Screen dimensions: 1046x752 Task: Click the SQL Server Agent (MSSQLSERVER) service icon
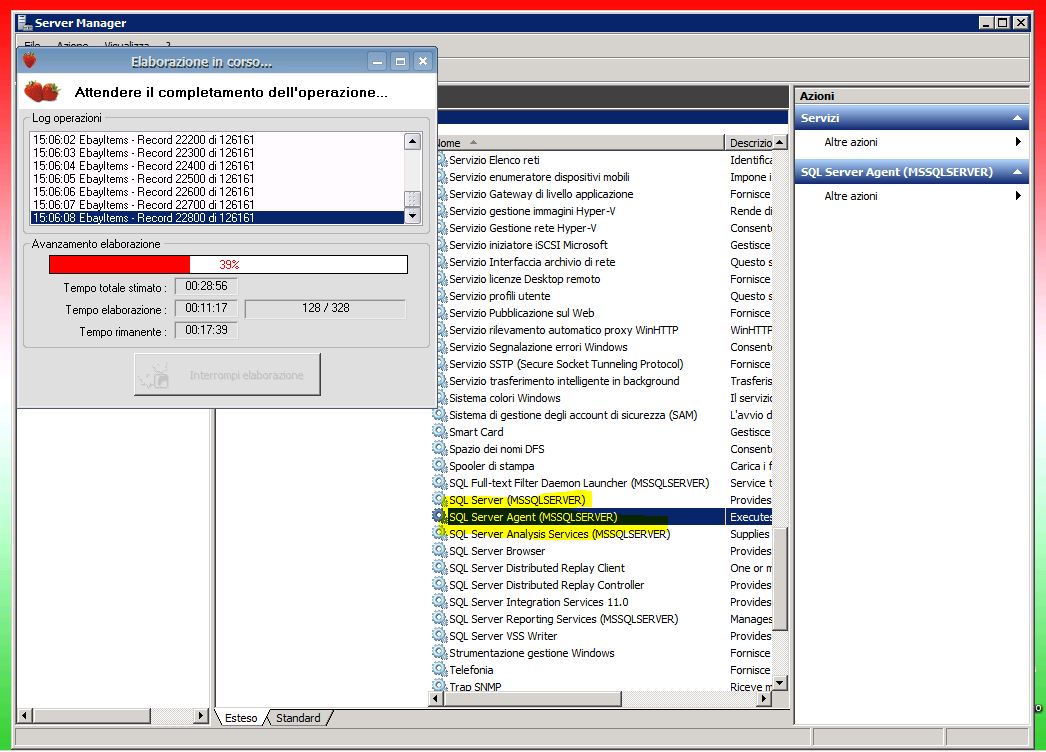(439, 516)
